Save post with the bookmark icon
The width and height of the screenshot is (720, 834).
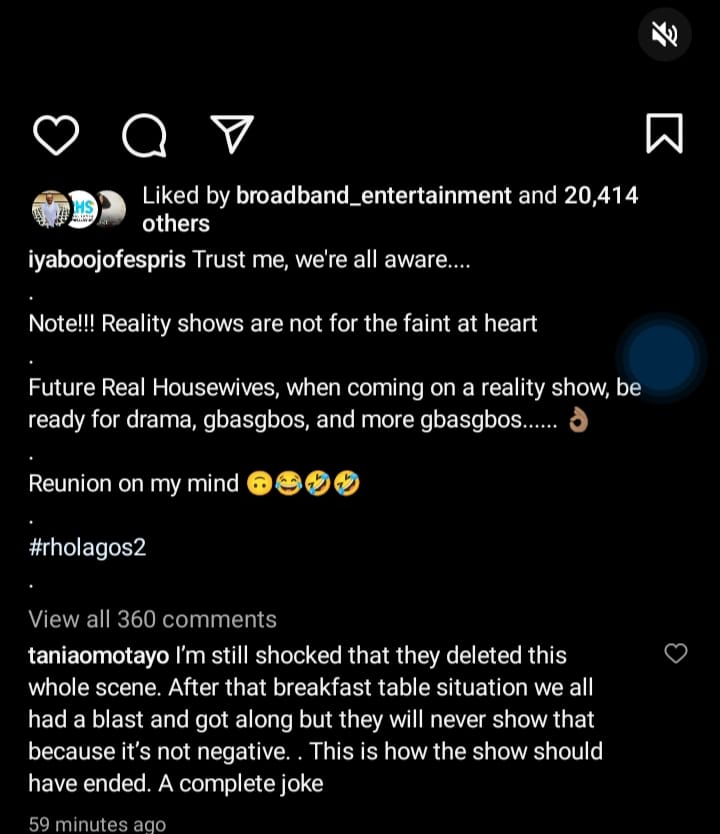664,135
